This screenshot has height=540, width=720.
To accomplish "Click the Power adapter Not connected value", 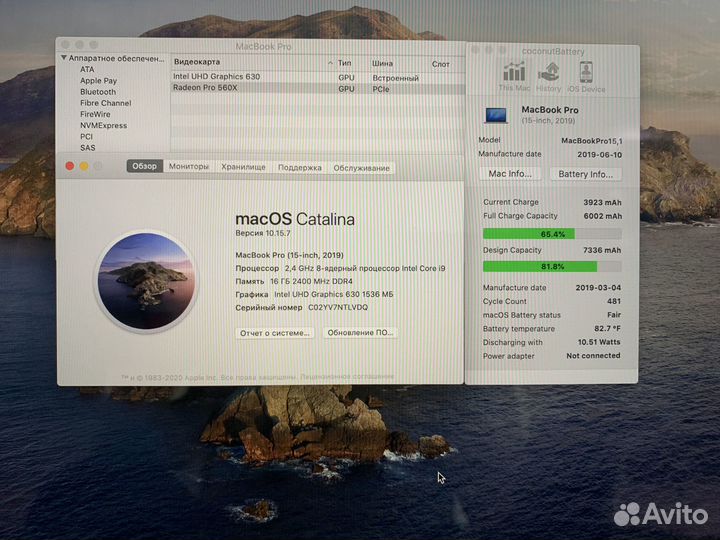I will pyautogui.click(x=593, y=356).
